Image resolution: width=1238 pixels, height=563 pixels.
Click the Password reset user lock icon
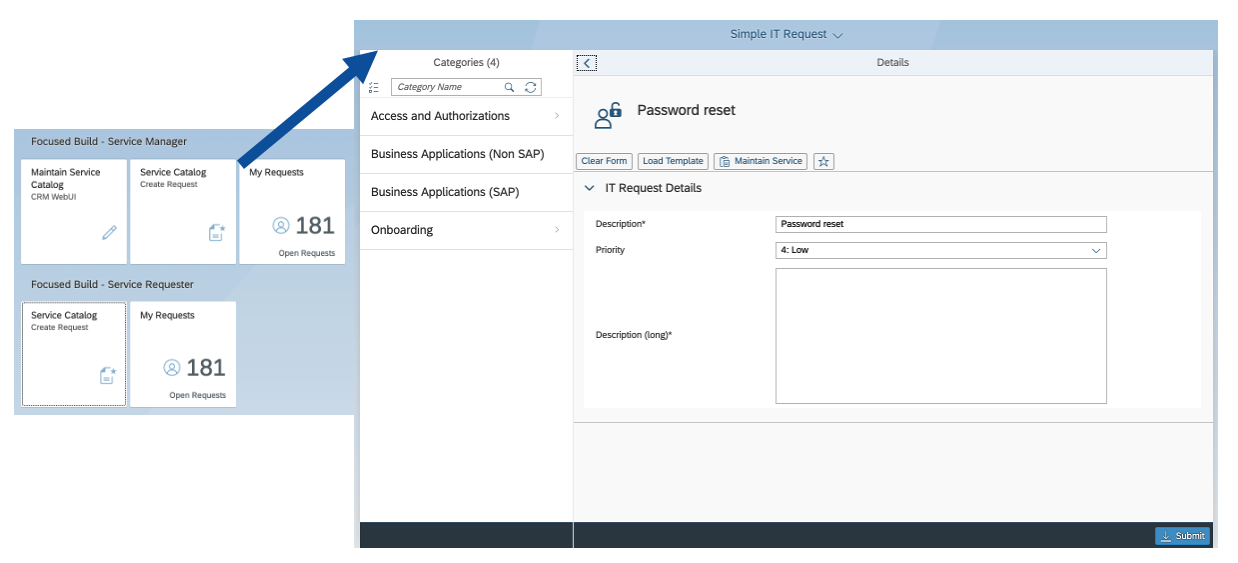607,115
